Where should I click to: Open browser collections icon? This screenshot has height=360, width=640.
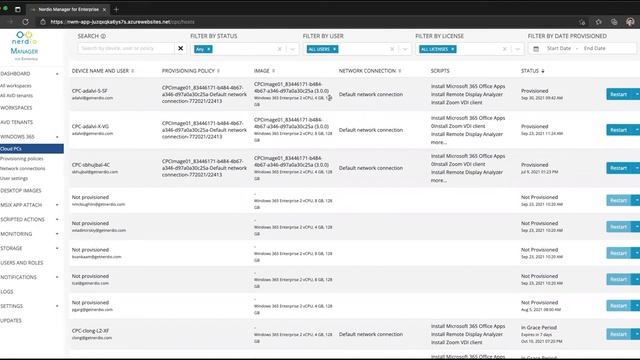[x=614, y=22]
